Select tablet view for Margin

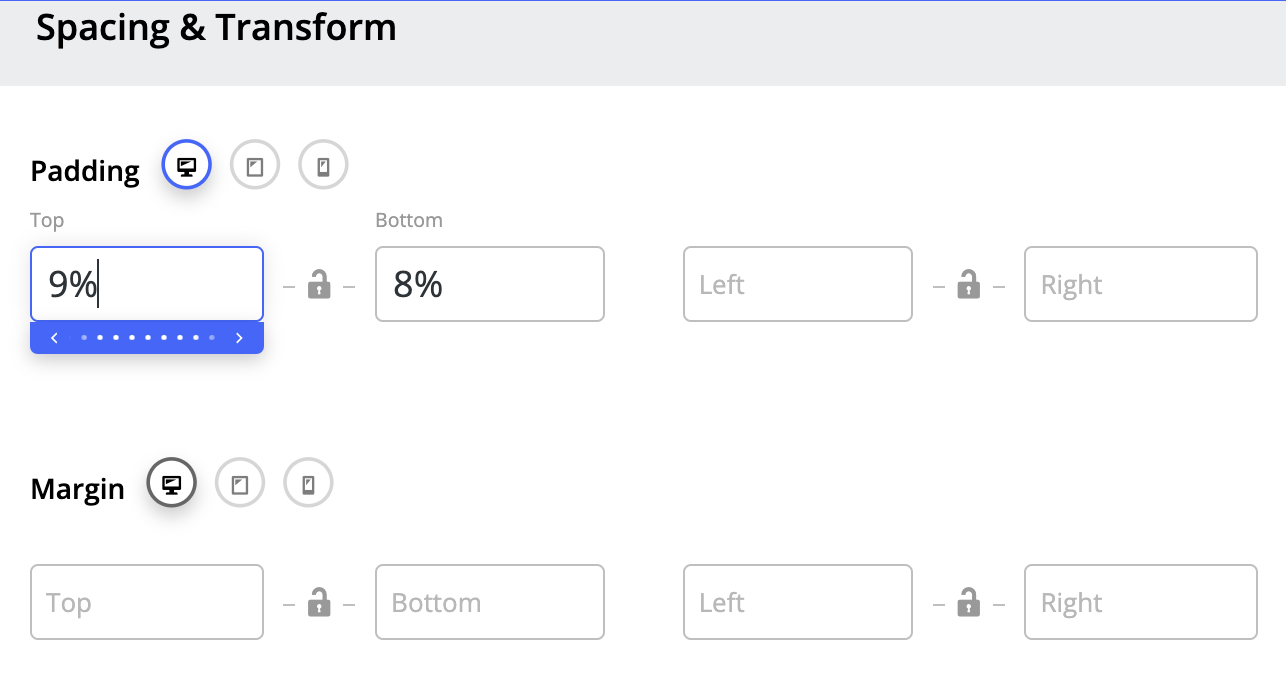pos(240,485)
